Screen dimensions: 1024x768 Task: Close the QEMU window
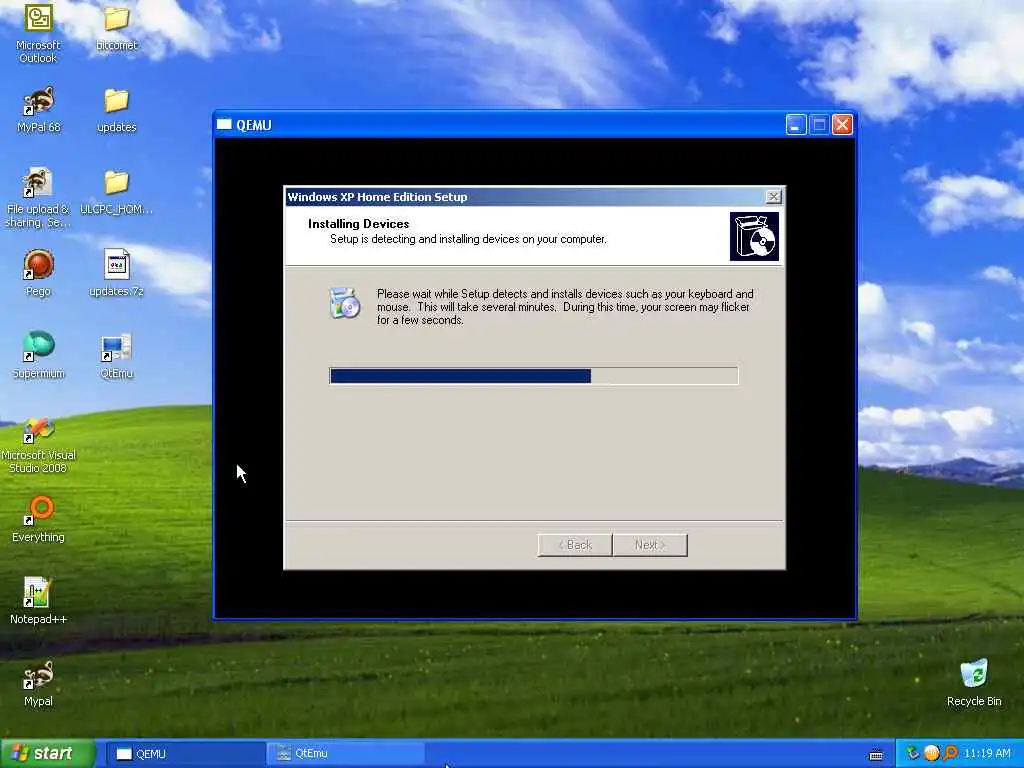pos(842,125)
